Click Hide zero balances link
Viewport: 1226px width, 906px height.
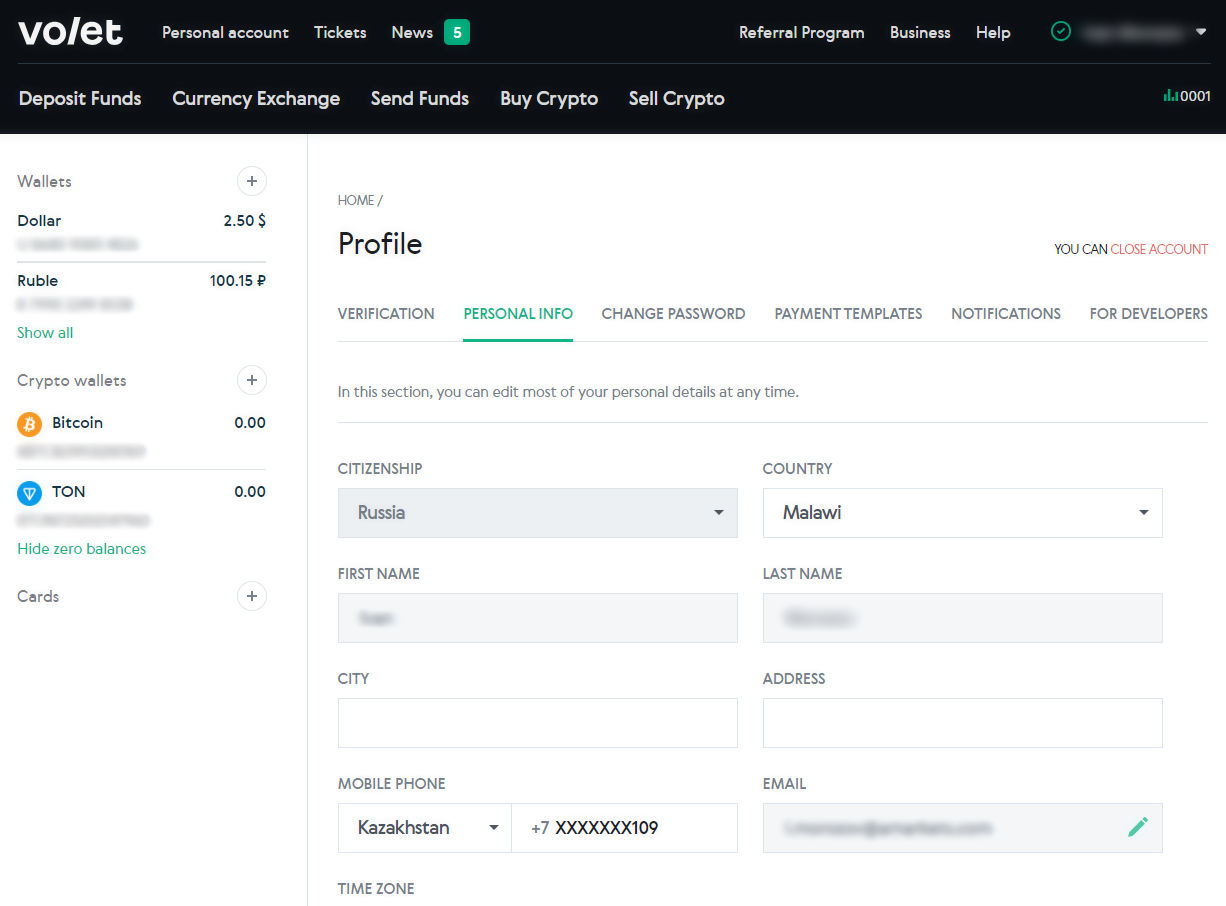coord(82,549)
